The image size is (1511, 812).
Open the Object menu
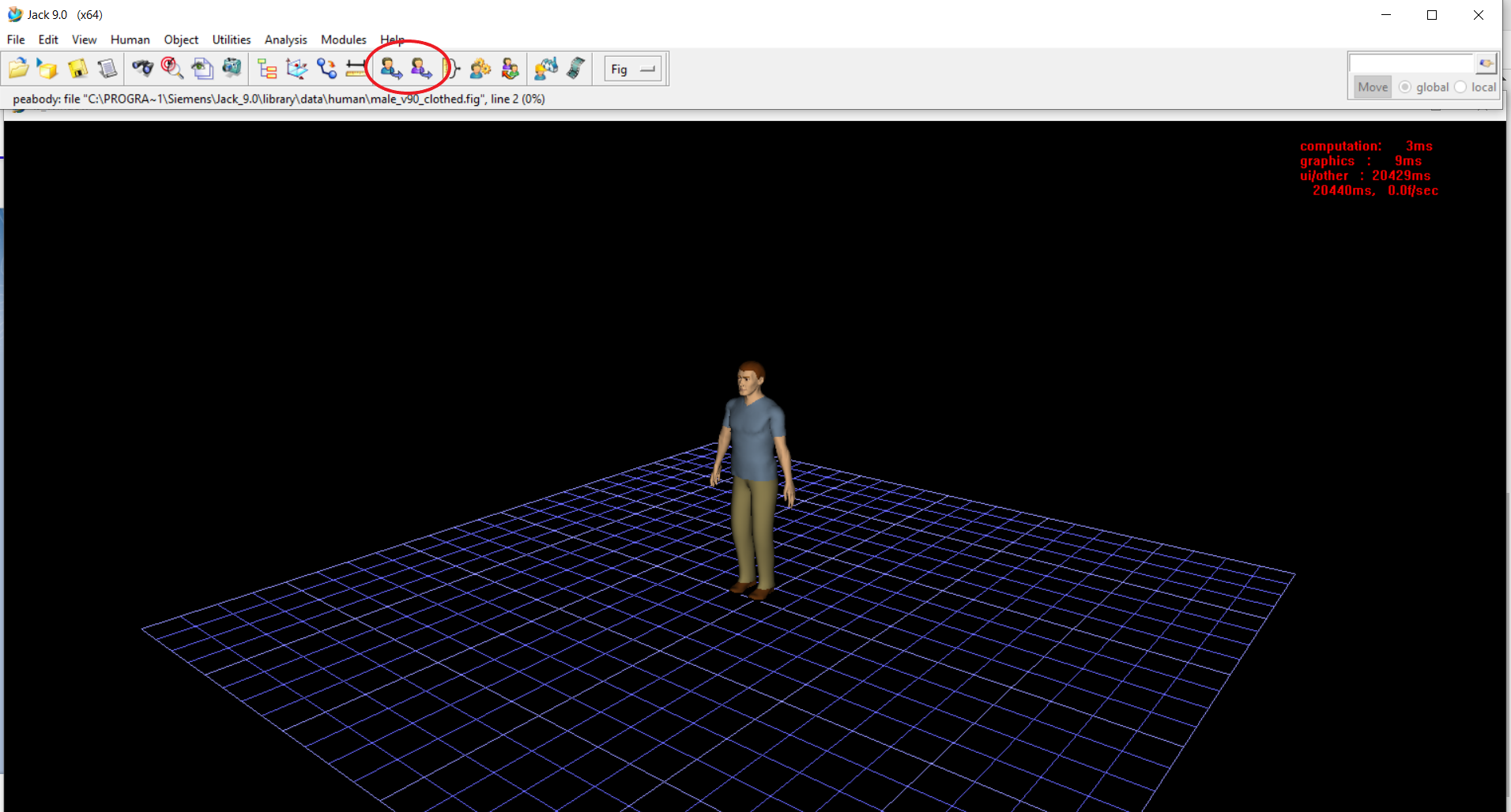pos(181,39)
